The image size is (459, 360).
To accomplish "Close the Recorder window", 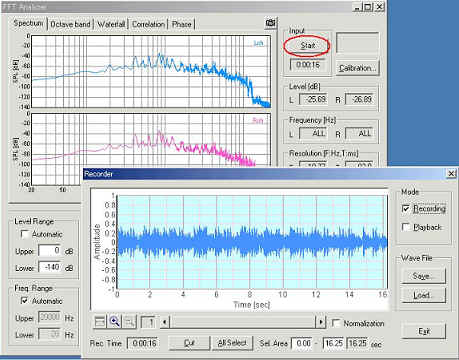I will click(451, 173).
